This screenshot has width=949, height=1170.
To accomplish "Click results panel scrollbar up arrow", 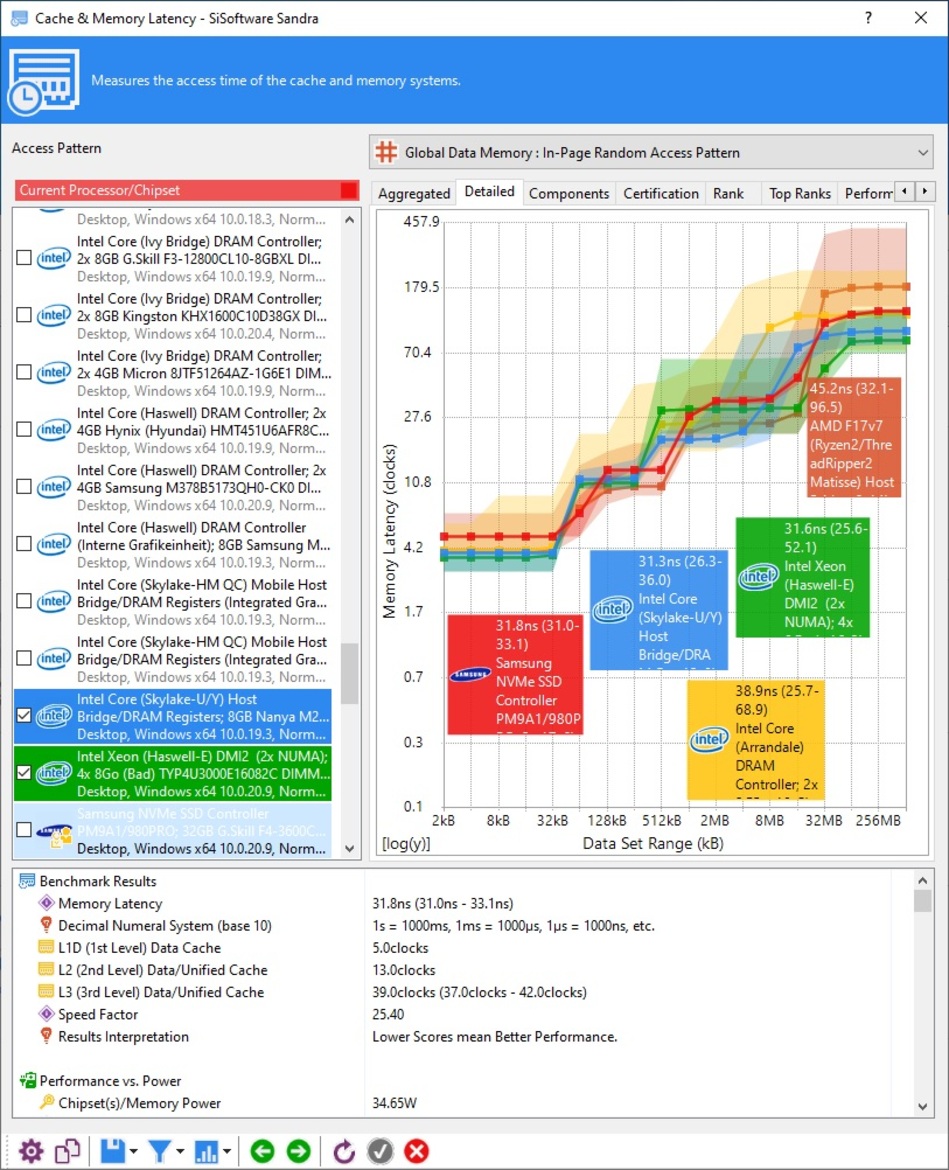I will point(923,880).
